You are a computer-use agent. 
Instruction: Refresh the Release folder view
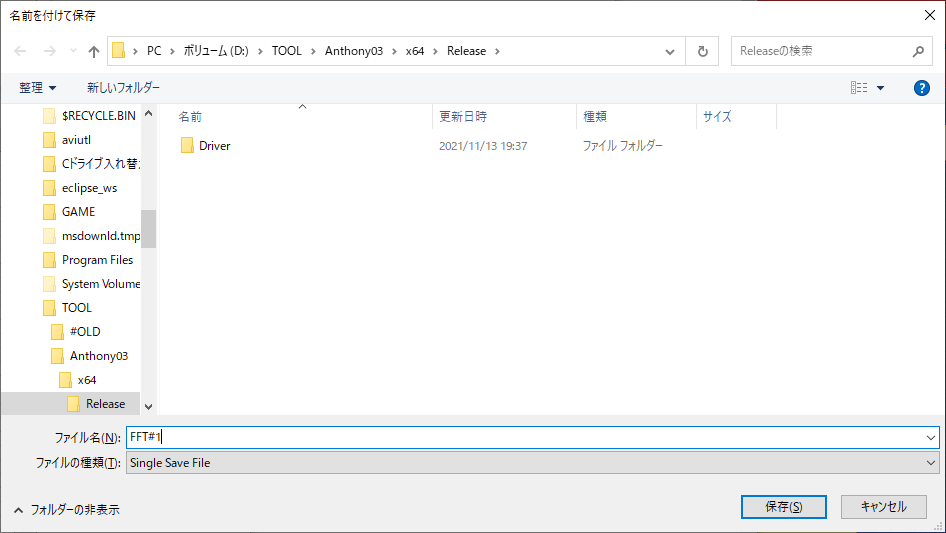coord(702,51)
